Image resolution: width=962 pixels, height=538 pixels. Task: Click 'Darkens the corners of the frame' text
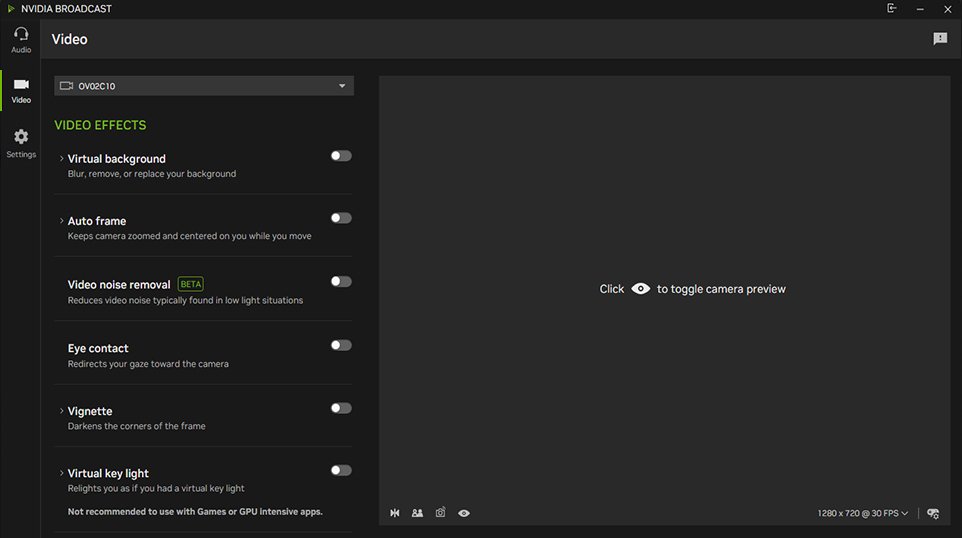coord(136,426)
